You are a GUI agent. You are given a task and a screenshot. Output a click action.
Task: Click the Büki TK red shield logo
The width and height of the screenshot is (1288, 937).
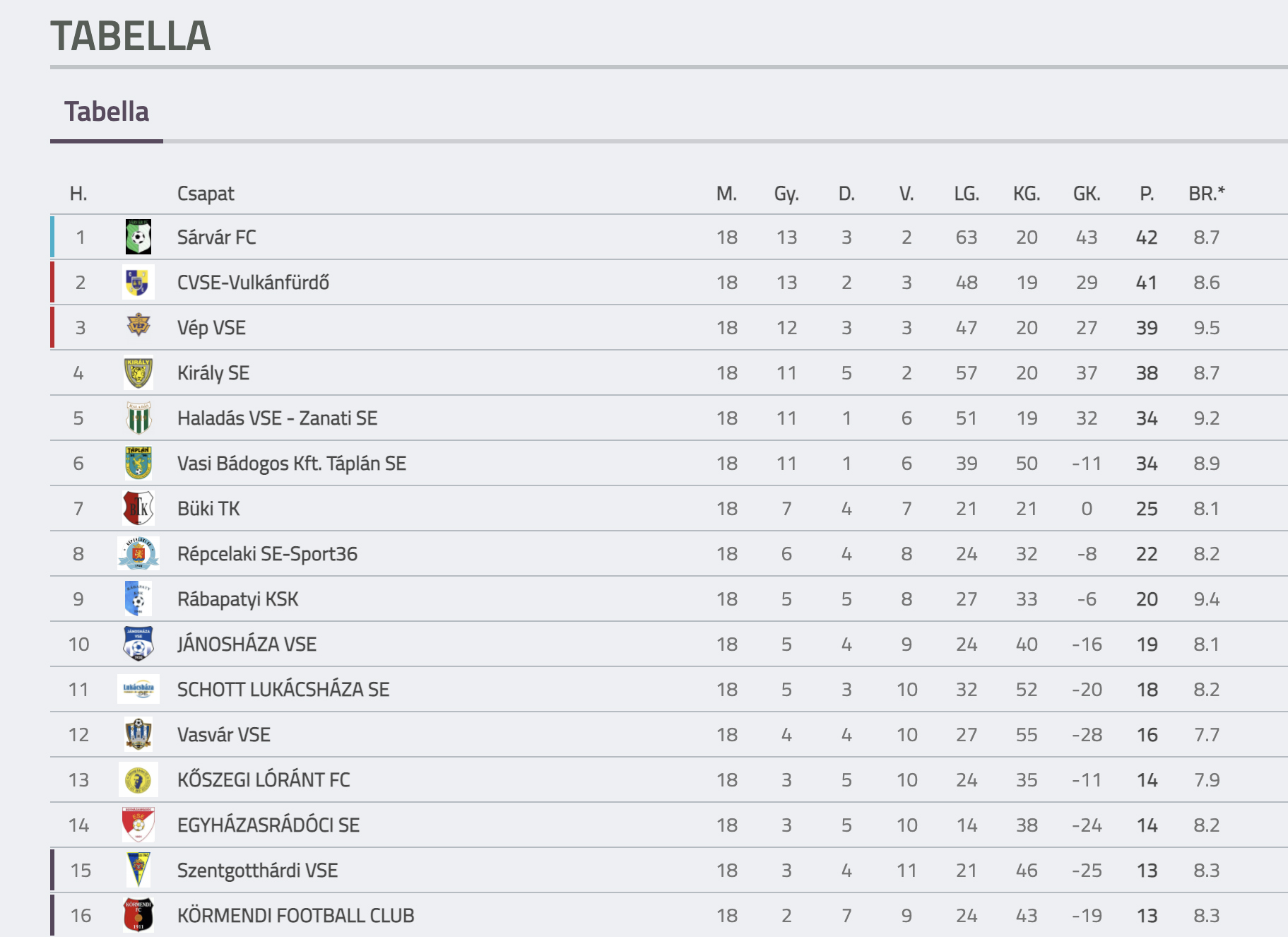click(138, 508)
